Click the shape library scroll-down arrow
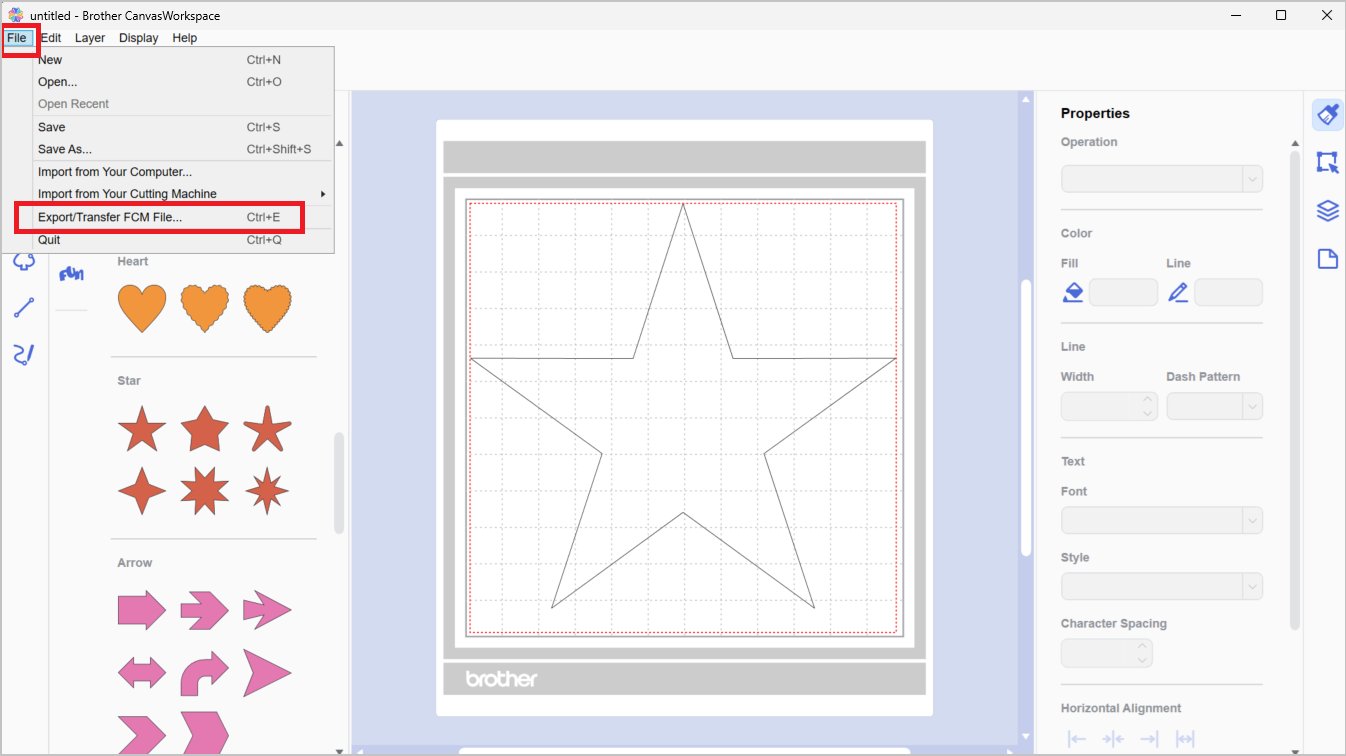 pyautogui.click(x=339, y=750)
